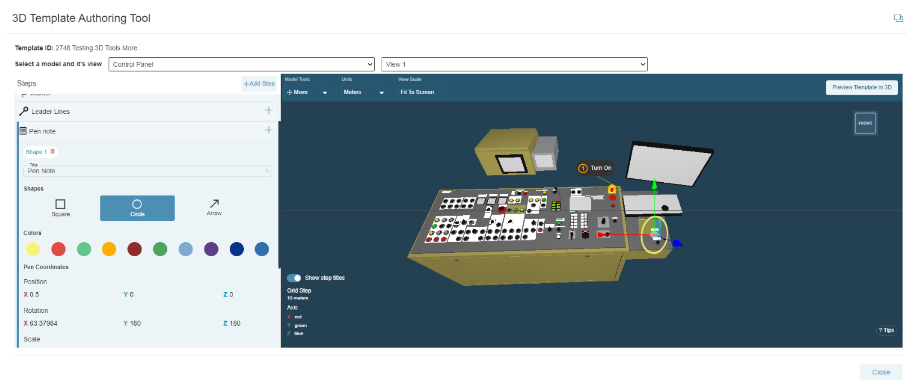921x385 pixels.
Task: Edit Position X value 0.5
Action: [x=35, y=294]
